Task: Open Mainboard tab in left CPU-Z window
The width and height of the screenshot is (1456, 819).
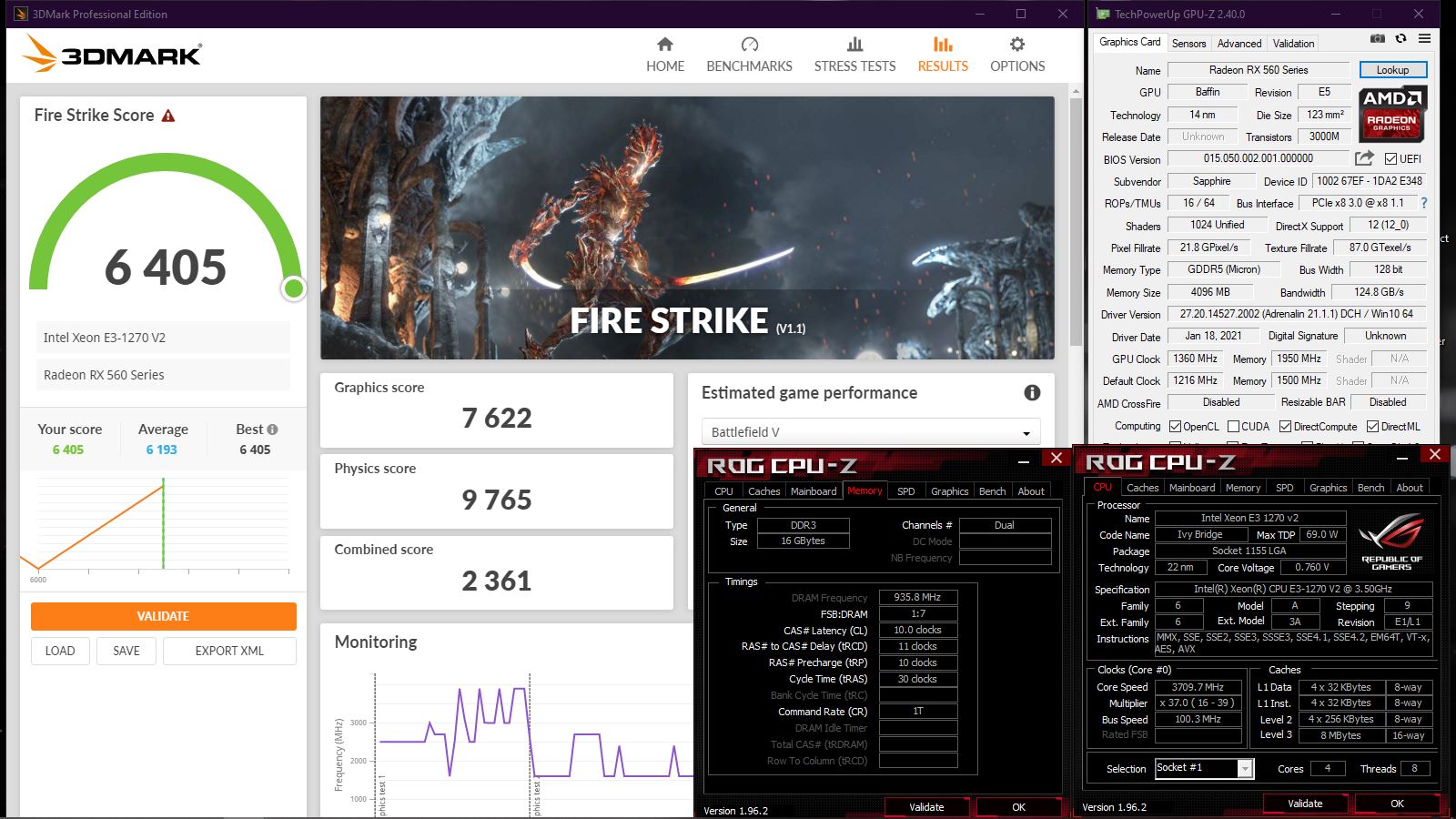Action: [x=814, y=491]
